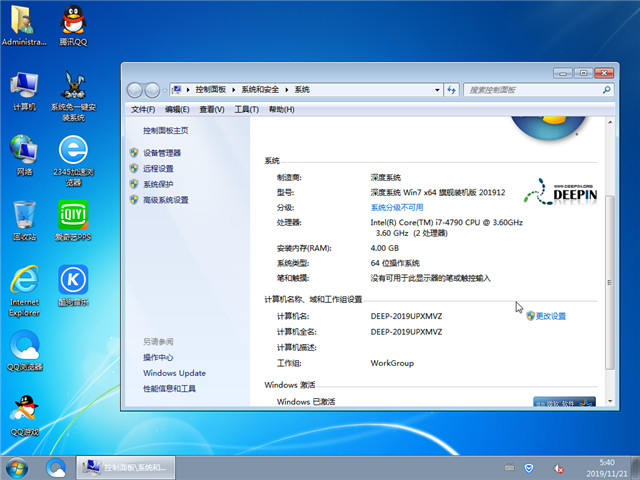
Task: Click the shield icon beside 远程设置
Action: pos(134,168)
